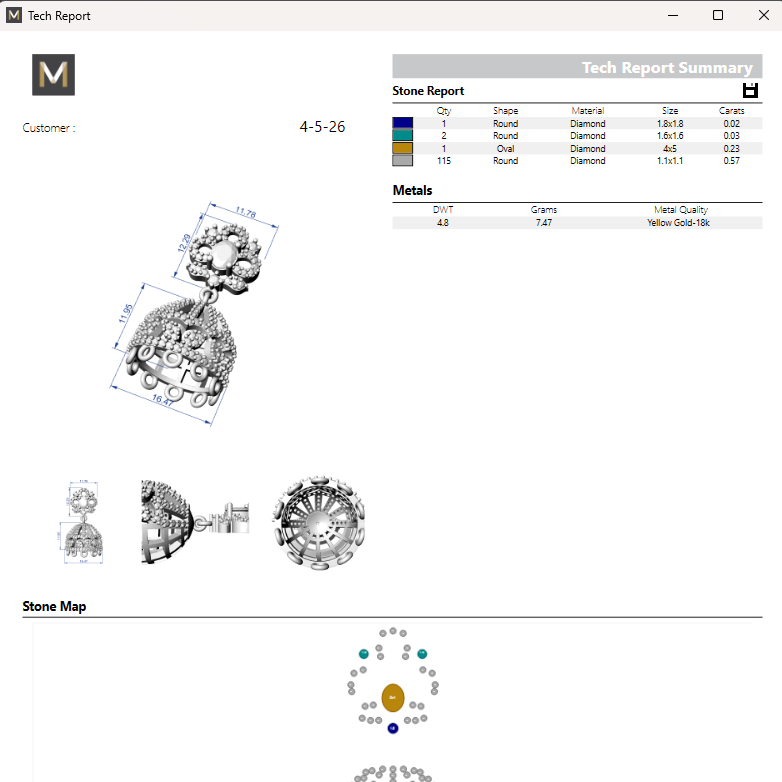The width and height of the screenshot is (782, 782).
Task: Click the main earring render with dimensions
Action: (x=194, y=313)
